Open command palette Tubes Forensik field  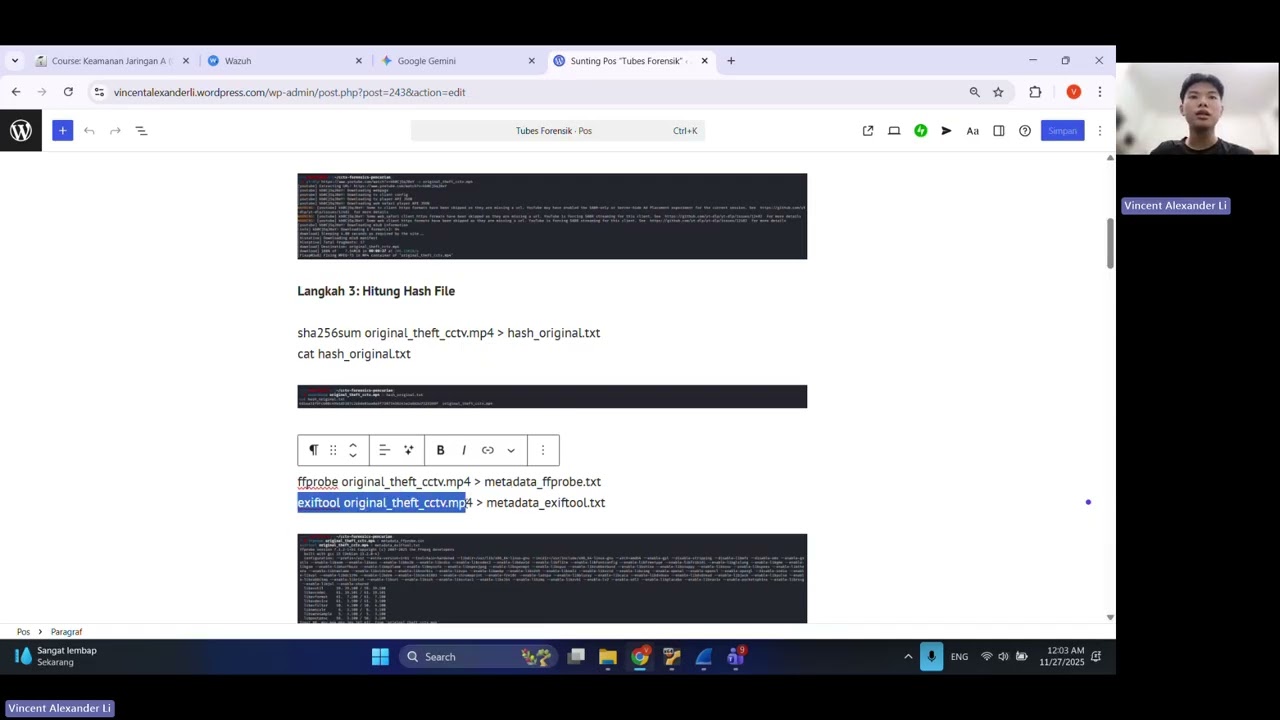[x=557, y=131]
